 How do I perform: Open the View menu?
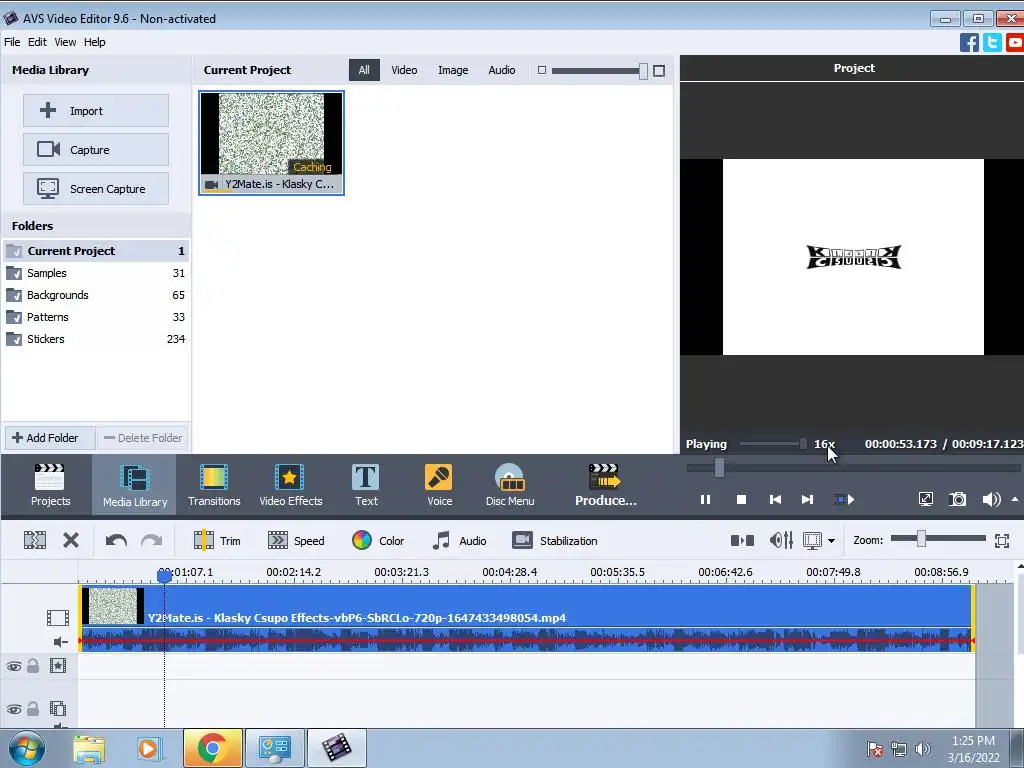coord(65,42)
